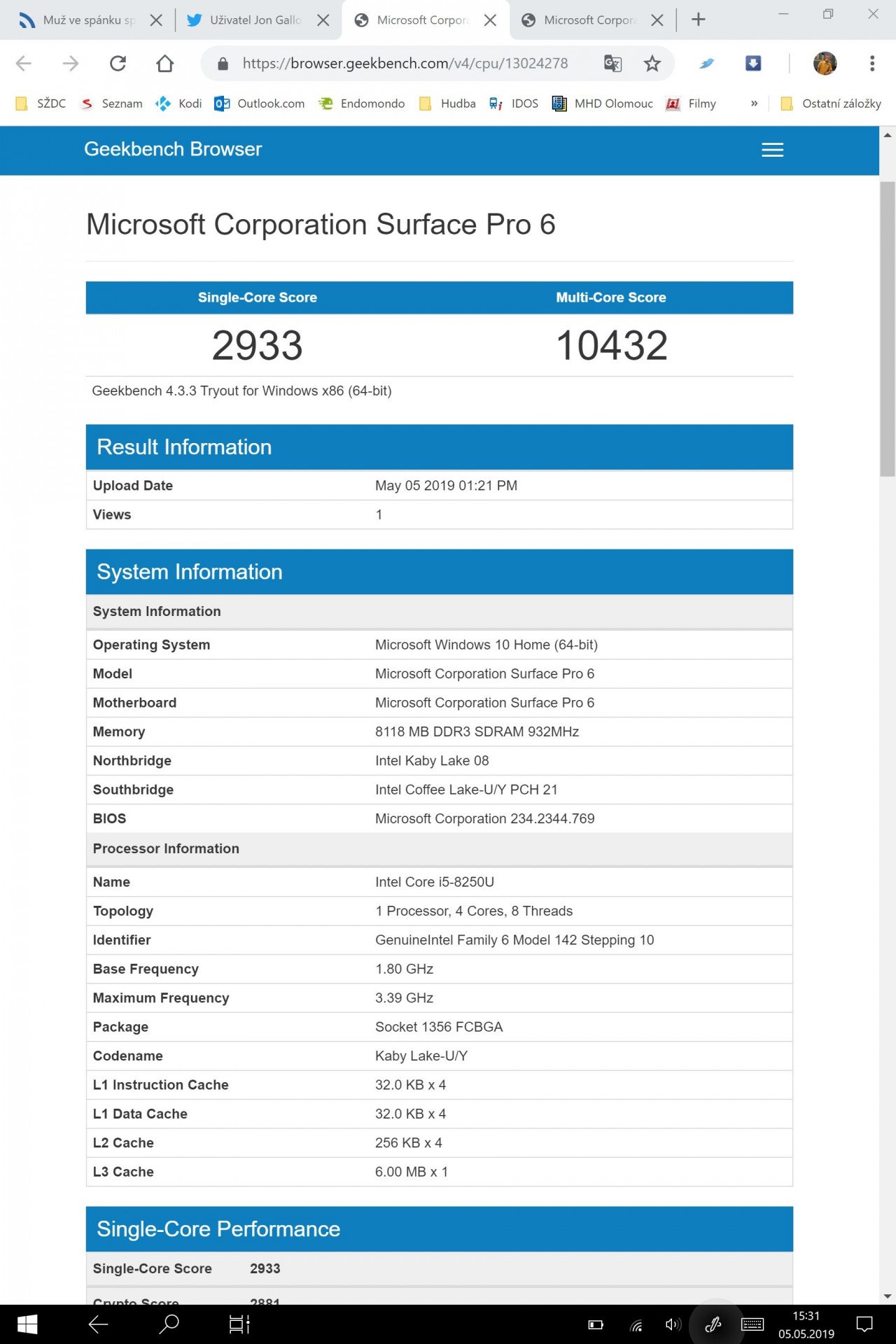Open the Outlook.com bookmark
Image resolution: width=896 pixels, height=1344 pixels.
pos(260,104)
